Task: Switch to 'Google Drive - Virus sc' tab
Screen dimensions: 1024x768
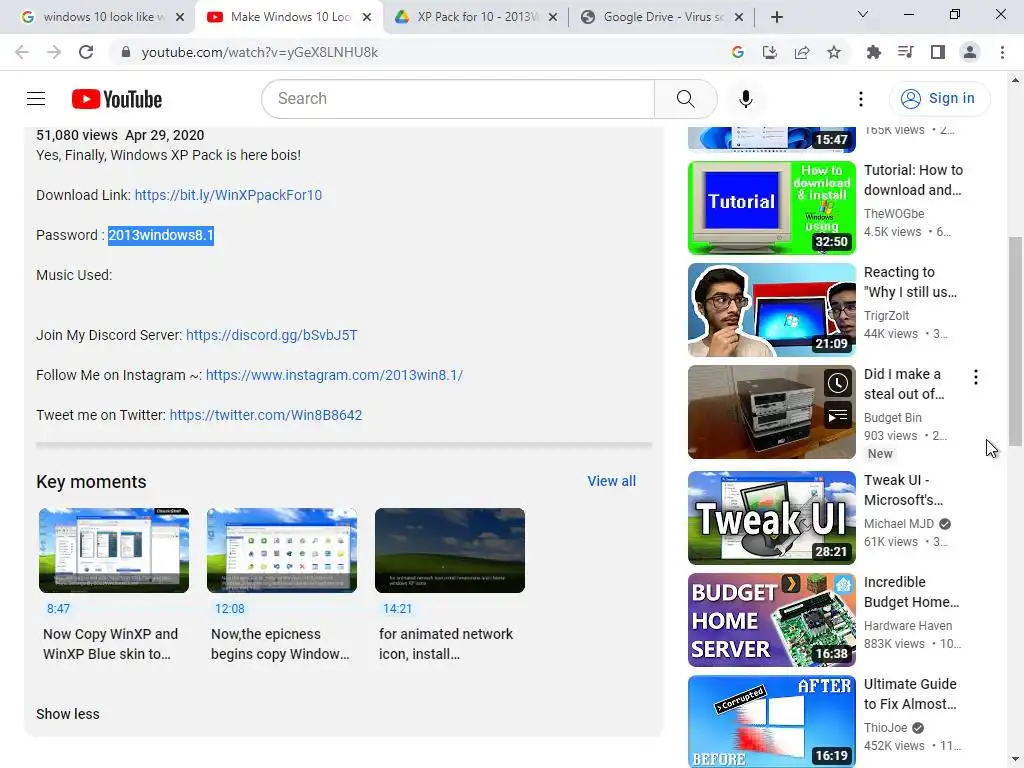Action: click(662, 17)
